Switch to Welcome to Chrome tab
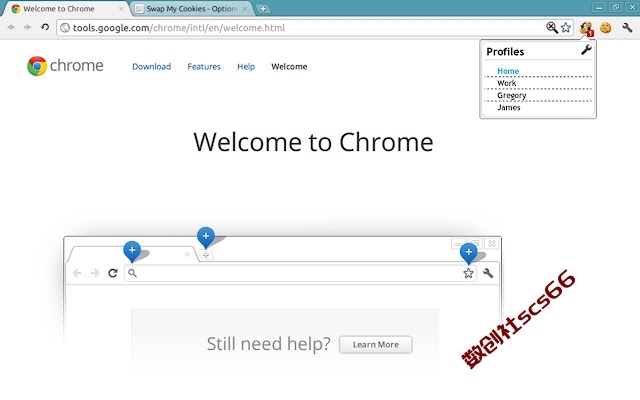 coord(65,9)
